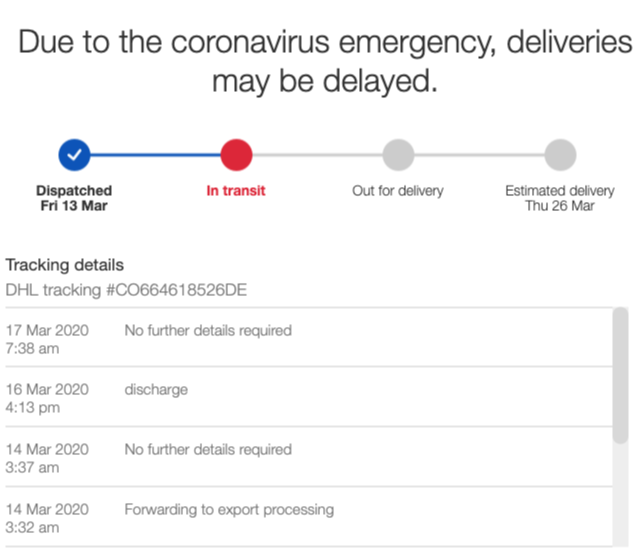Click the tracking details scrollbar thumb
This screenshot has height=548, width=639.
point(621,375)
